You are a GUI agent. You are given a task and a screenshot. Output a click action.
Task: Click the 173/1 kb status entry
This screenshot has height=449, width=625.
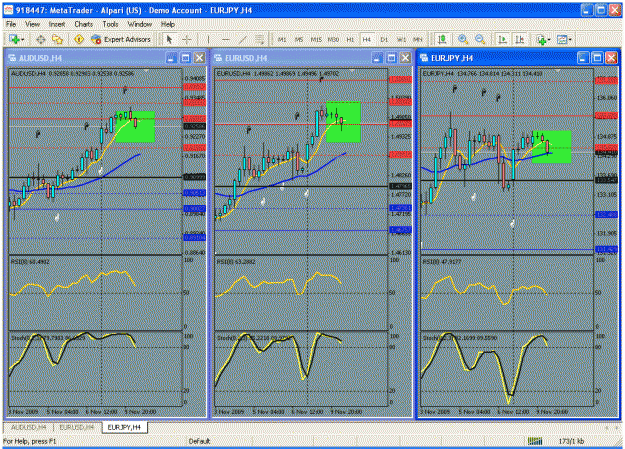click(571, 441)
